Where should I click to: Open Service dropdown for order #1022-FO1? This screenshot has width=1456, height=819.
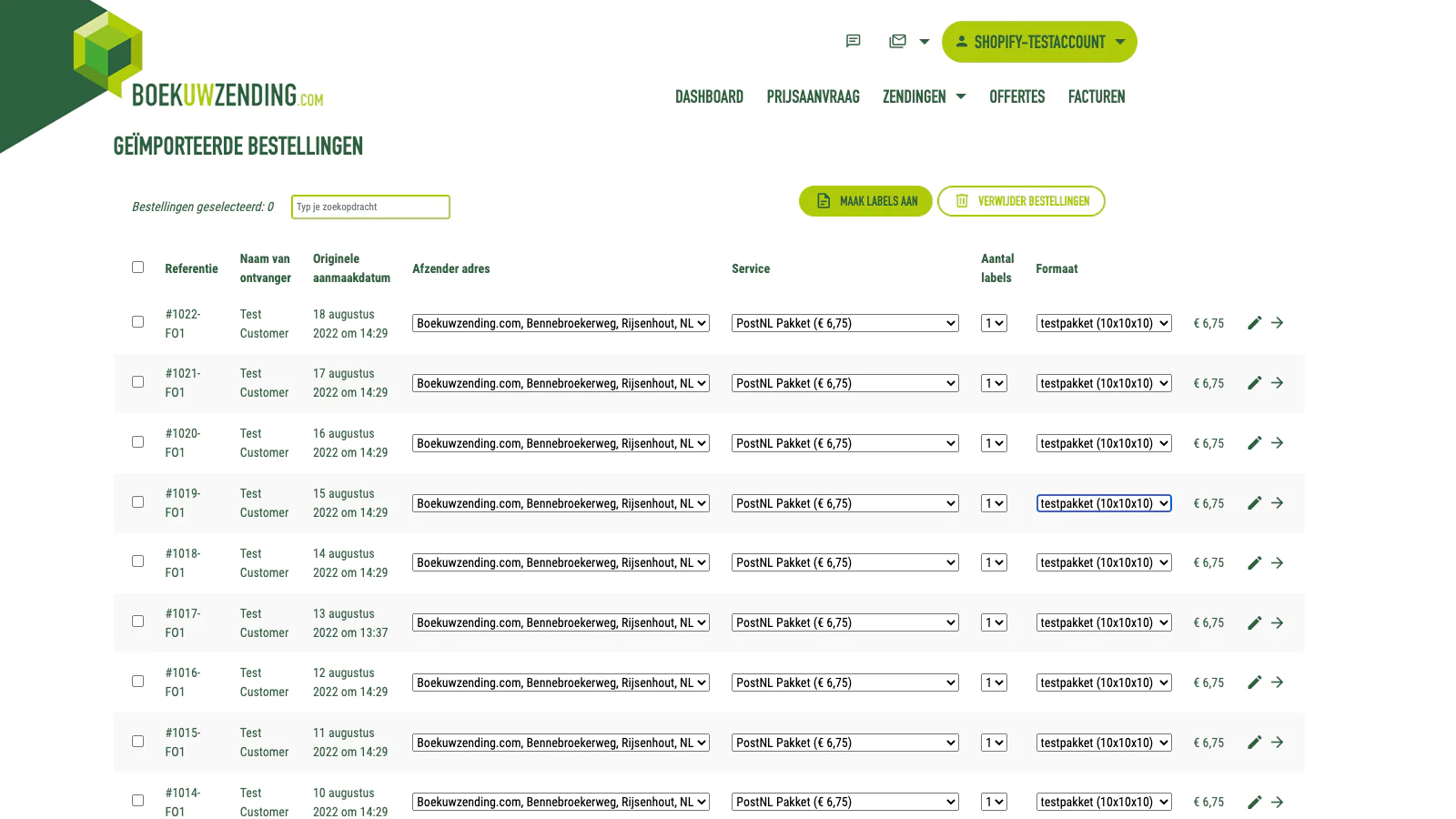[844, 323]
